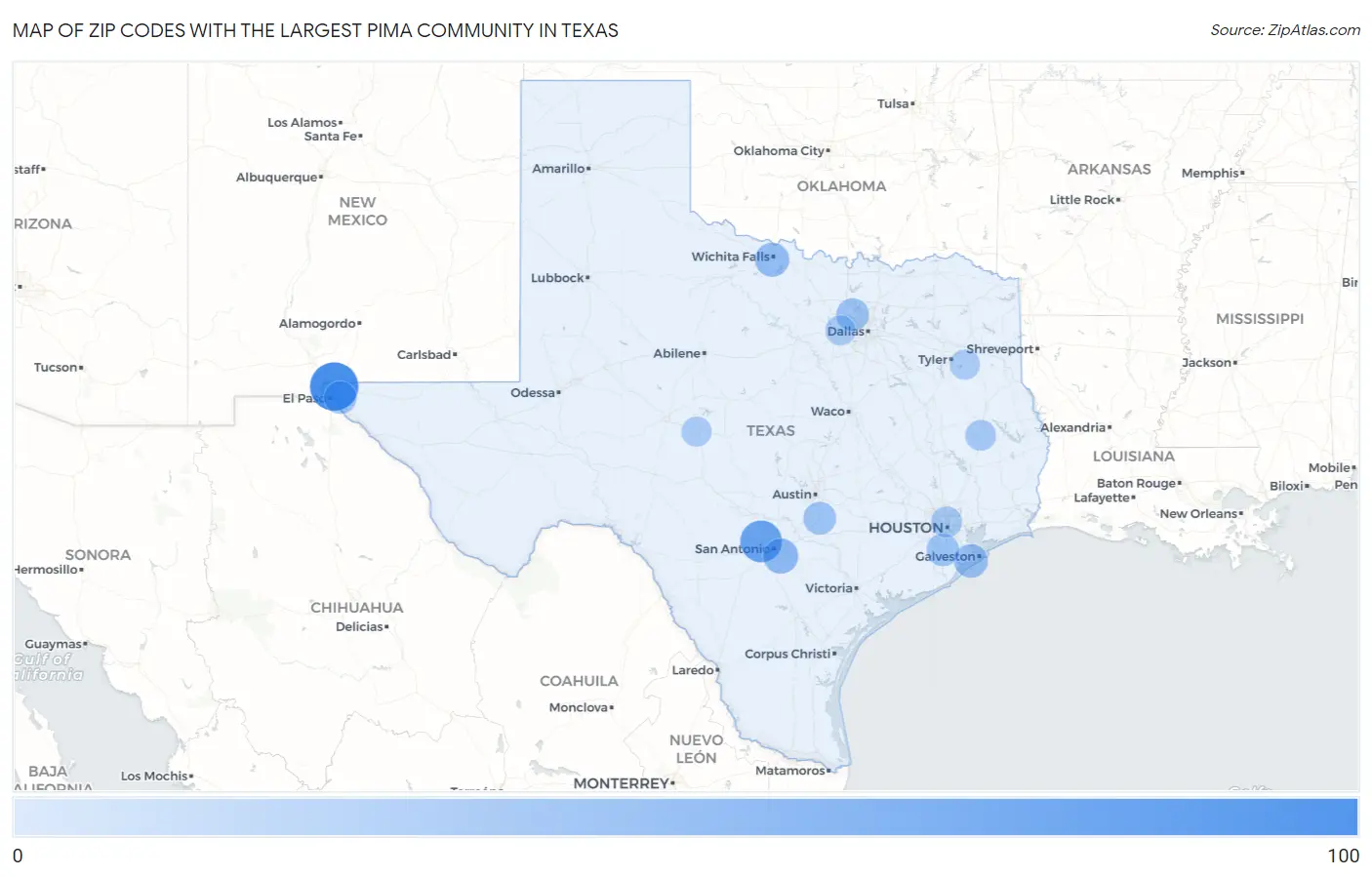Image resolution: width=1372 pixels, height=877 pixels.
Task: Click the legend maximum value 100
Action: [1343, 856]
